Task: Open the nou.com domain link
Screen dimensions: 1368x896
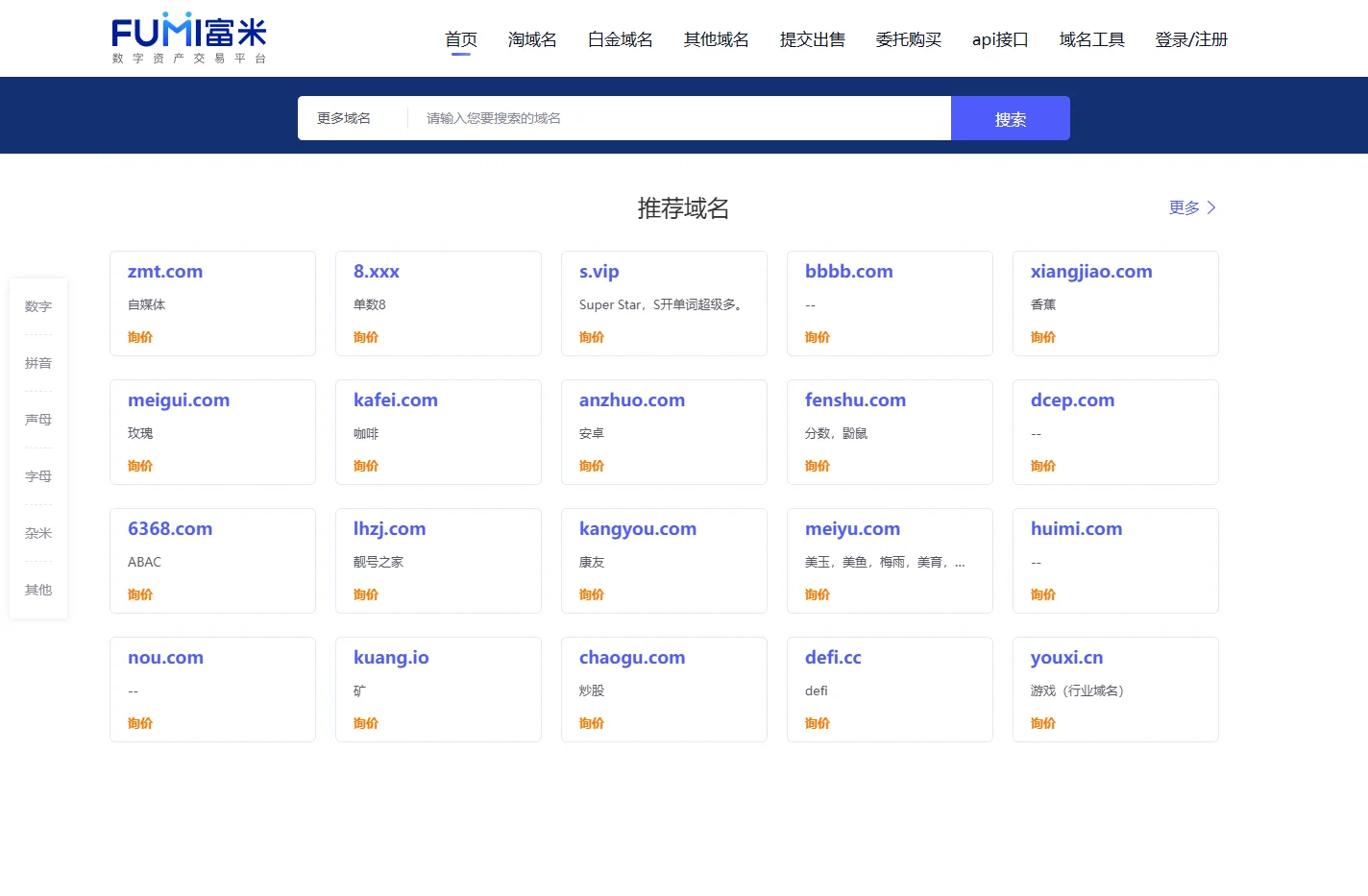Action: (165, 658)
